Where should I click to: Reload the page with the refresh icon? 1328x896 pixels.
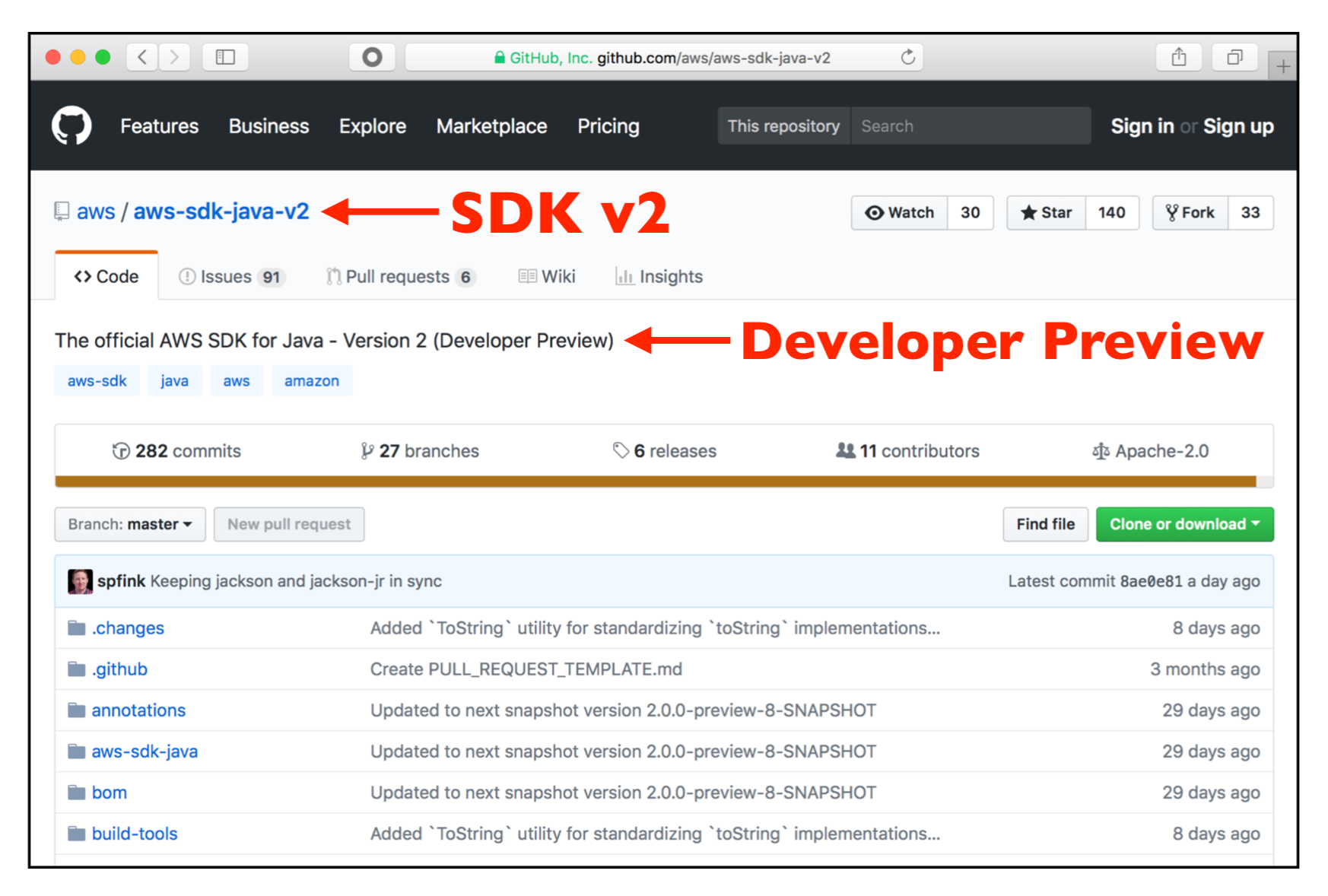tap(907, 57)
